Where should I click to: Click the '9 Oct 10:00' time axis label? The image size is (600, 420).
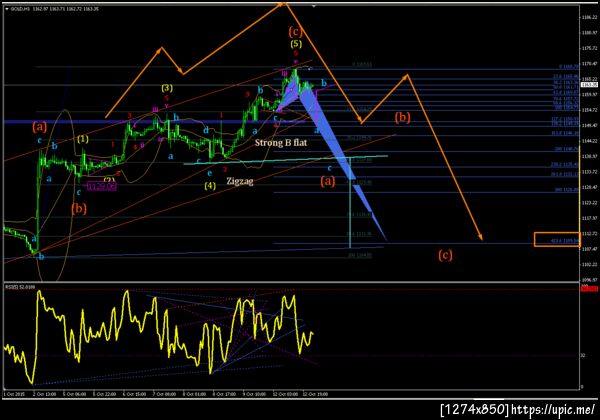pyautogui.click(x=254, y=394)
